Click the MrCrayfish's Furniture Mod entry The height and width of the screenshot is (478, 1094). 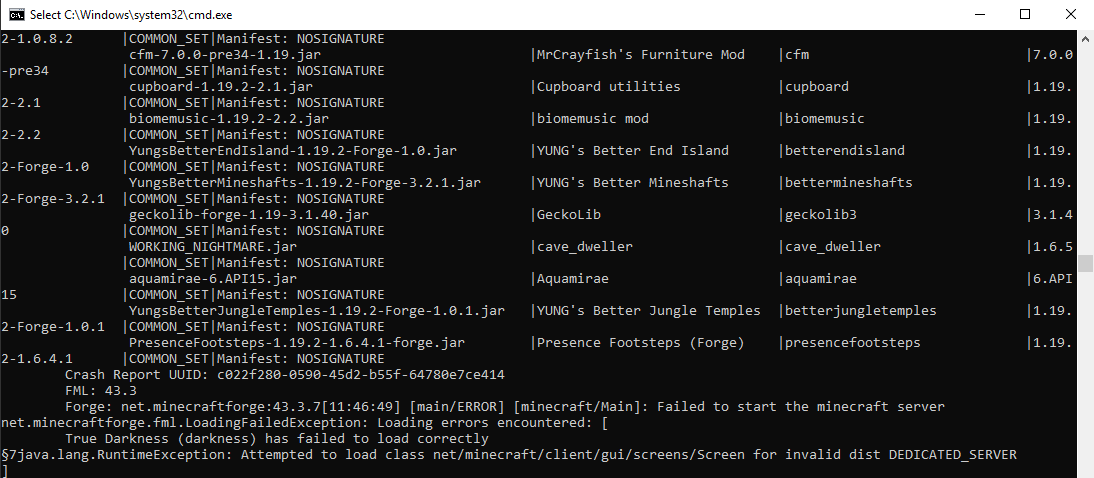(x=641, y=55)
